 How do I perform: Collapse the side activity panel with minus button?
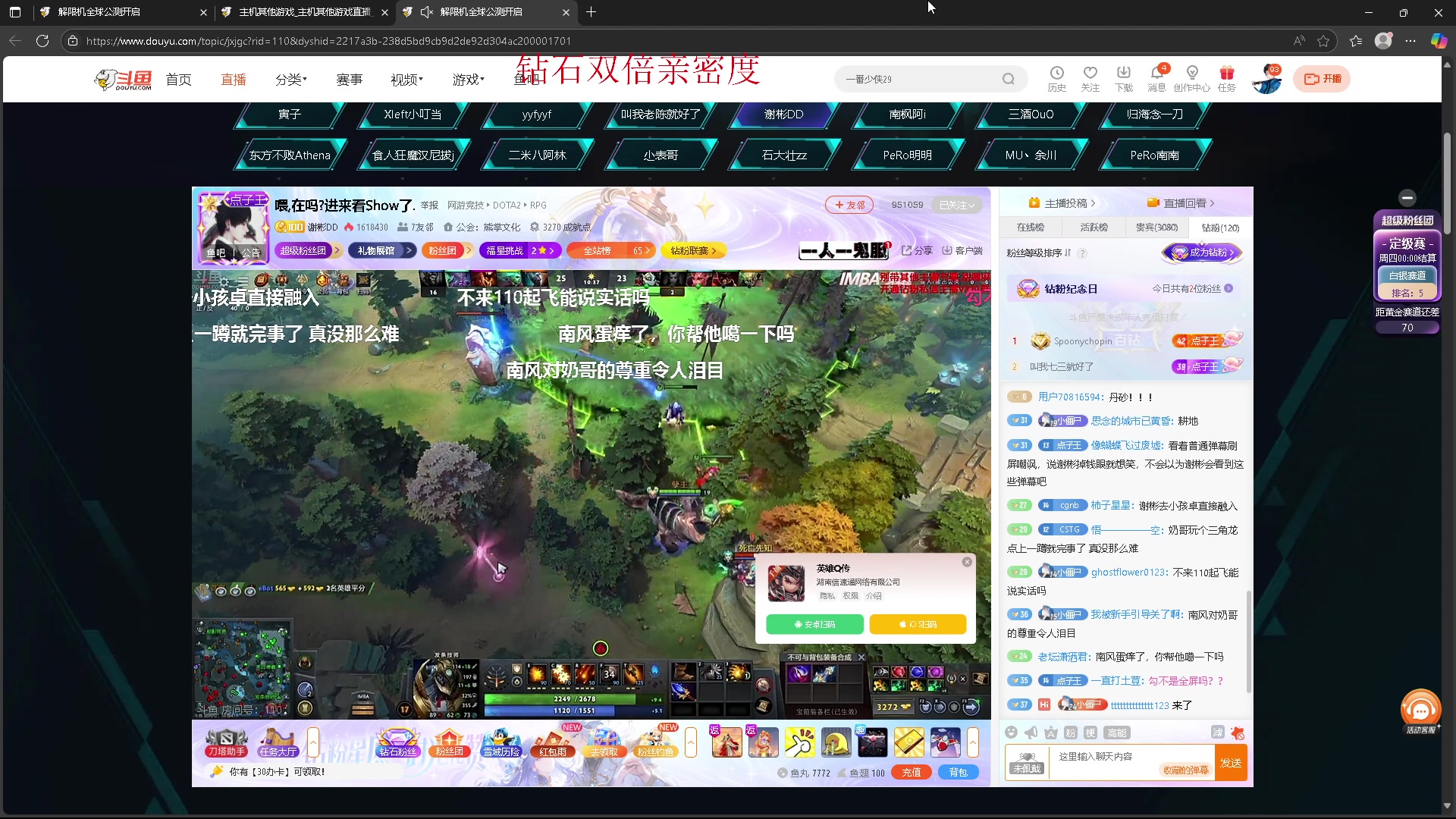(1407, 198)
